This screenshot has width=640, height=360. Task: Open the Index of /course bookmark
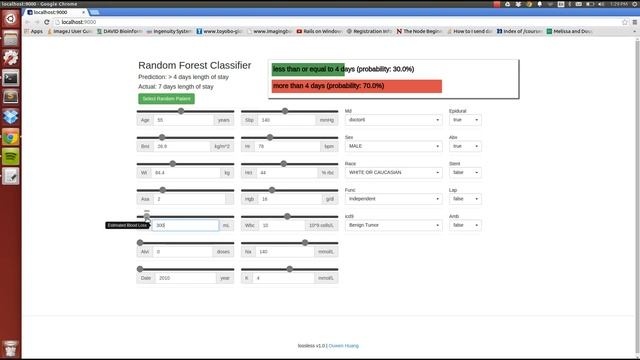coord(519,31)
